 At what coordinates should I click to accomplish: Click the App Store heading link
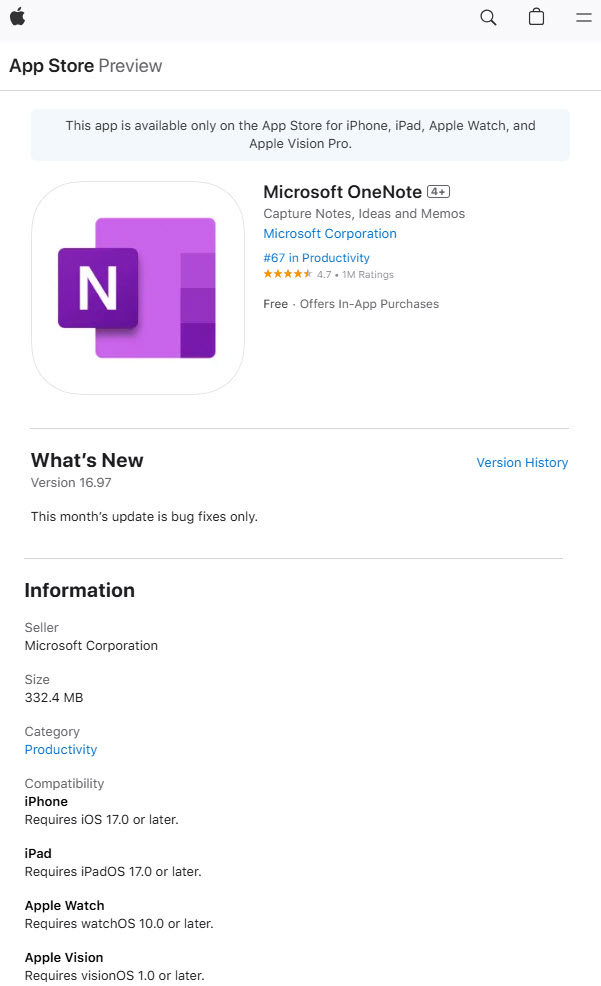[52, 65]
